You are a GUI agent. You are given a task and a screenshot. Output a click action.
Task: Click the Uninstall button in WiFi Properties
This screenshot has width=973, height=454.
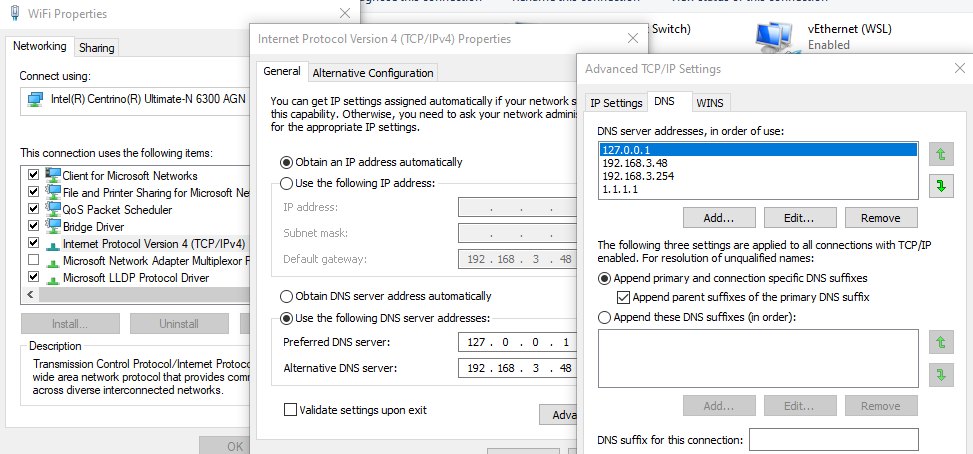(x=179, y=324)
